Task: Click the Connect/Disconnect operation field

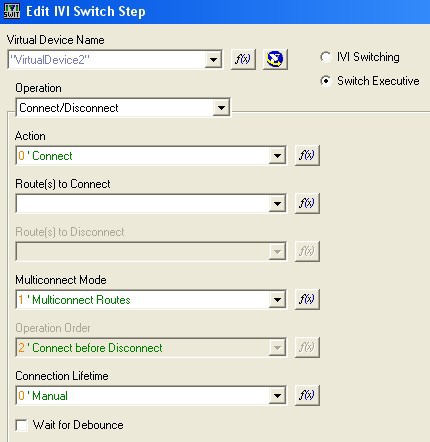Action: [x=115, y=108]
